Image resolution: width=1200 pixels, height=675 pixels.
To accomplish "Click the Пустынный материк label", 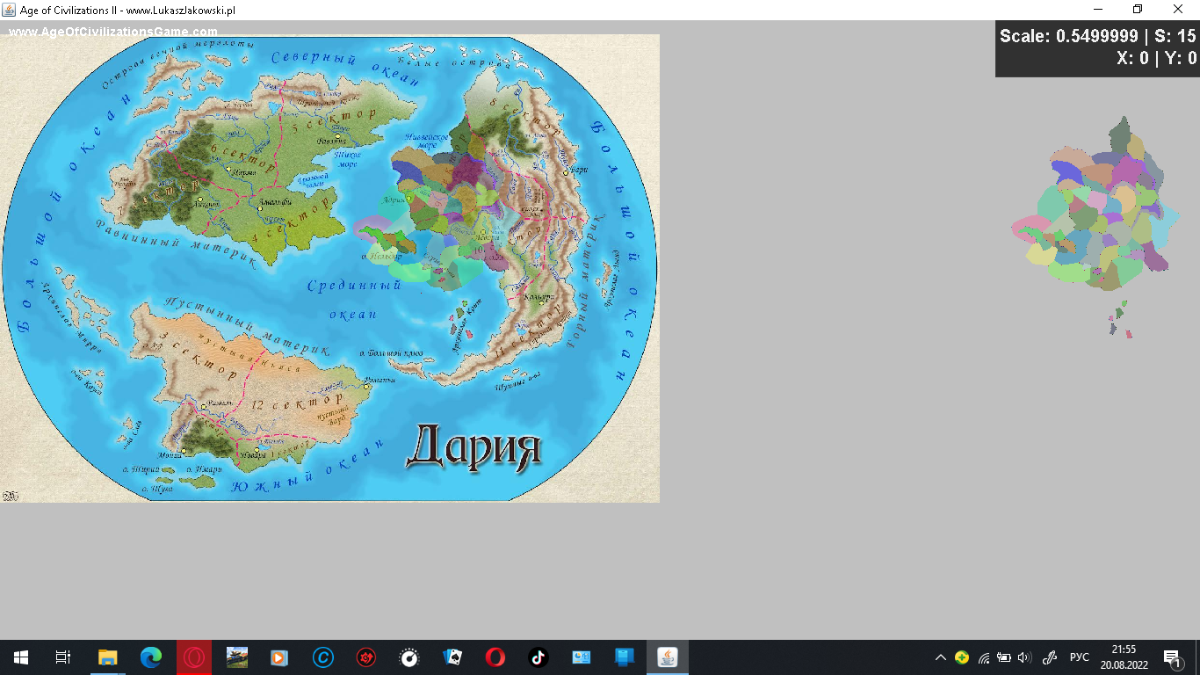I will tap(245, 325).
